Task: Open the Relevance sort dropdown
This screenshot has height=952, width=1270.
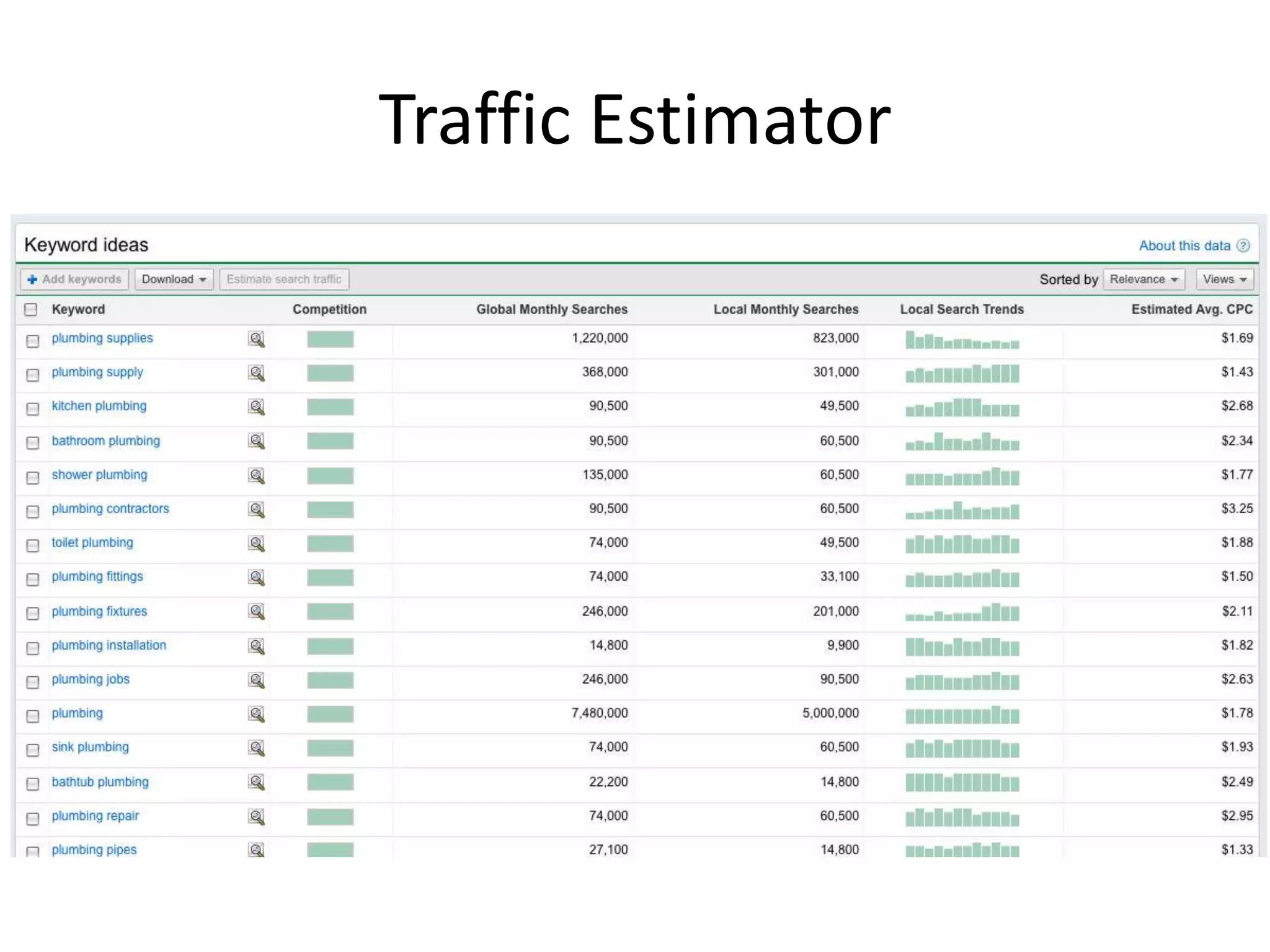Action: click(1144, 280)
